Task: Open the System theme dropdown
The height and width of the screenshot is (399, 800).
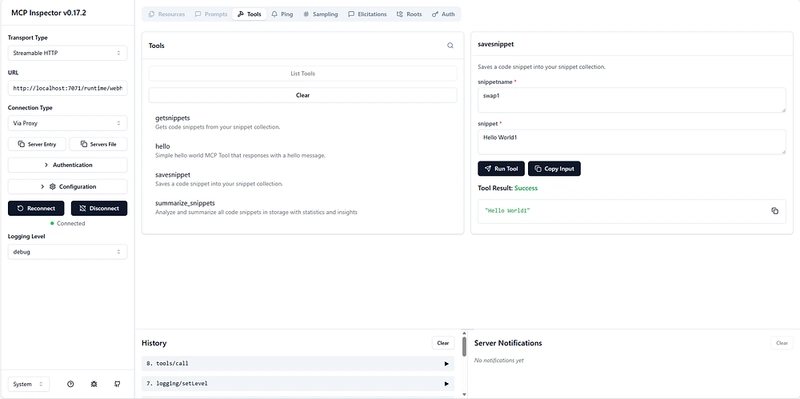Action: tap(29, 384)
